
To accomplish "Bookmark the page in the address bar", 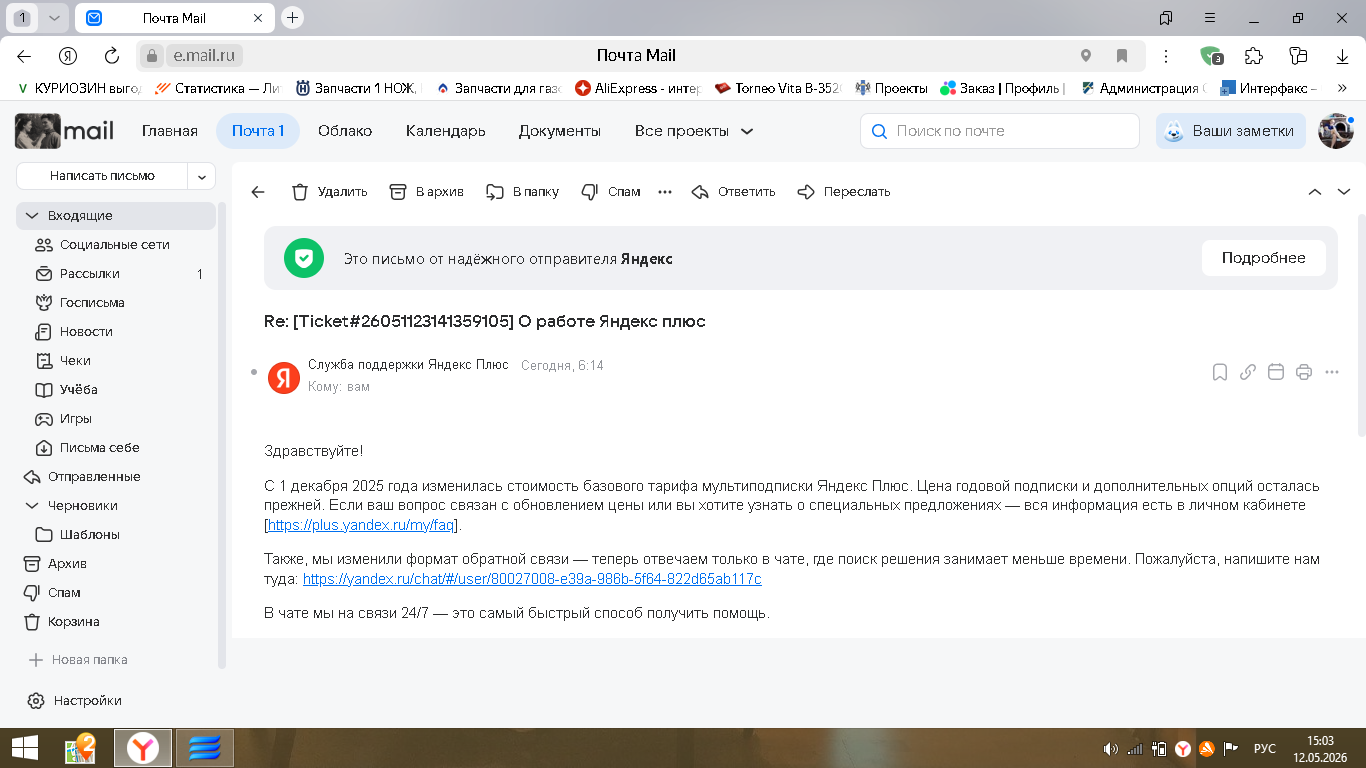I will 1122,56.
